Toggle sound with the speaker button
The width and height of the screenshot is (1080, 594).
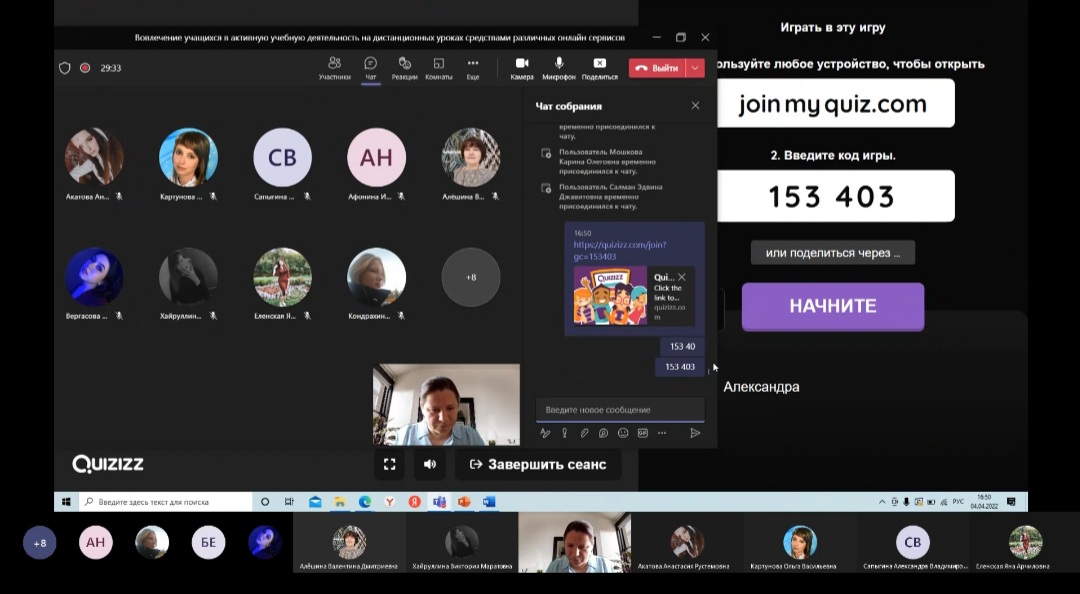pos(430,464)
